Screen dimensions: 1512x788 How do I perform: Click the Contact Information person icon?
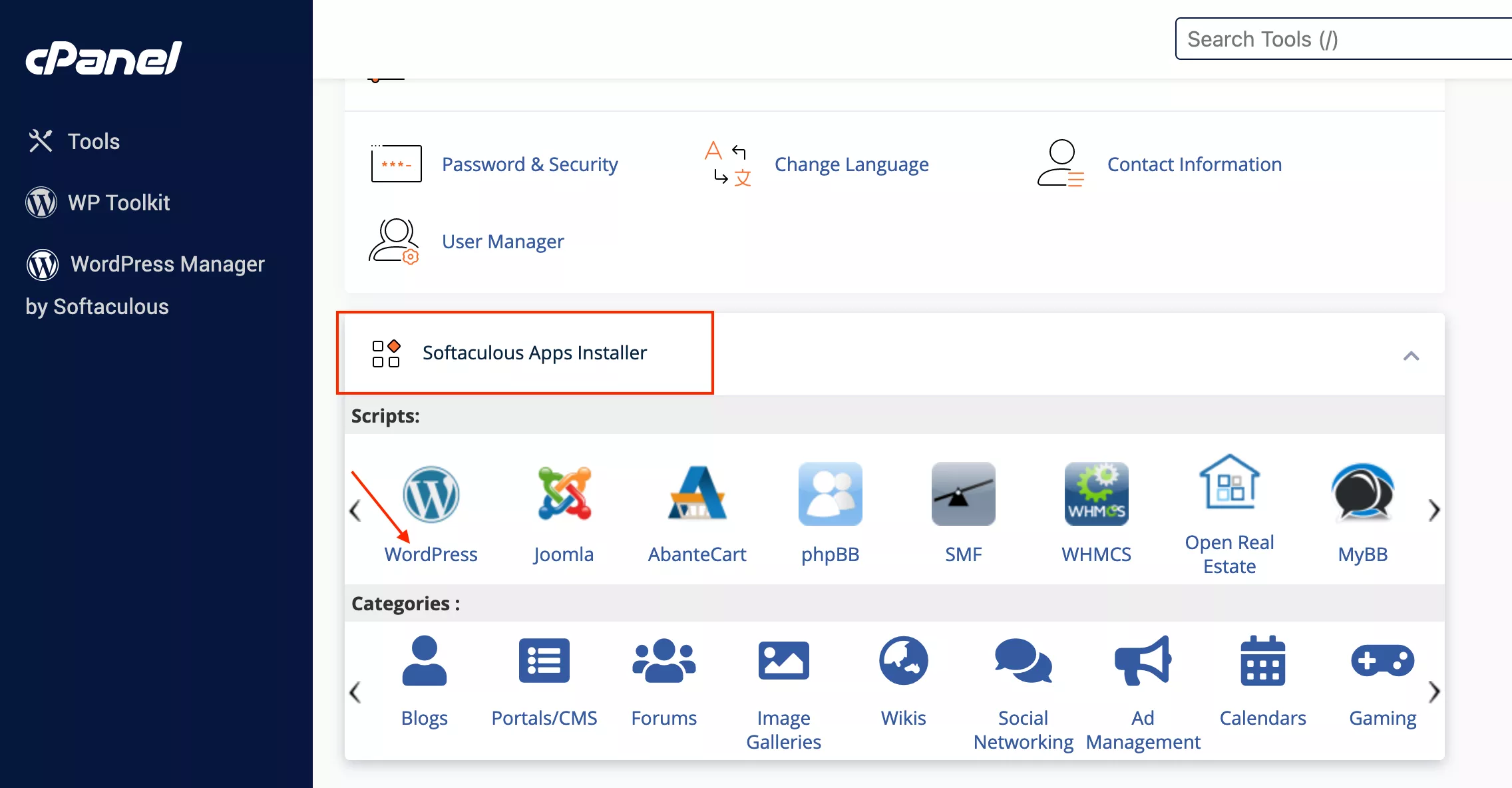point(1061,163)
